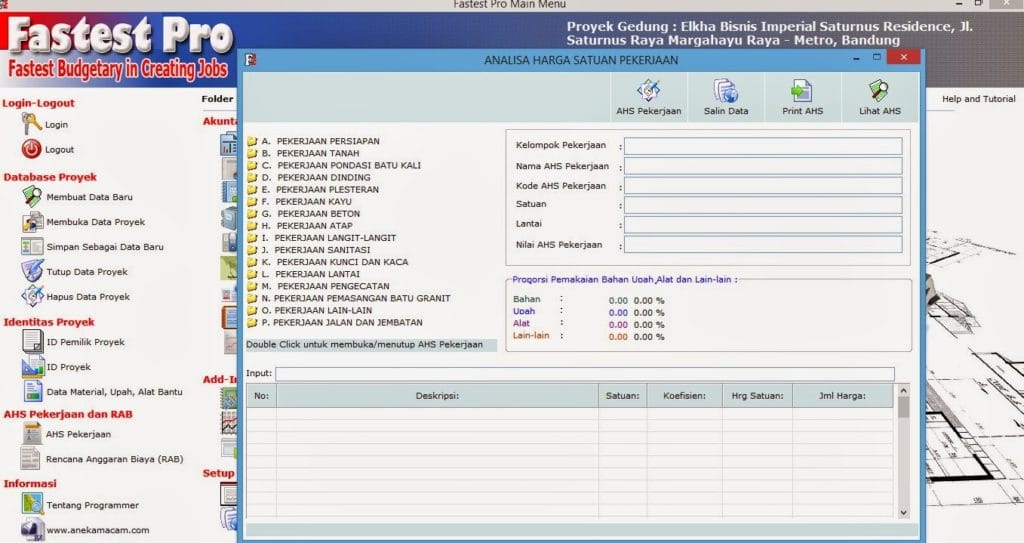Select D. PEKERJAAN DINDING in the list
This screenshot has height=543, width=1024.
[x=316, y=177]
